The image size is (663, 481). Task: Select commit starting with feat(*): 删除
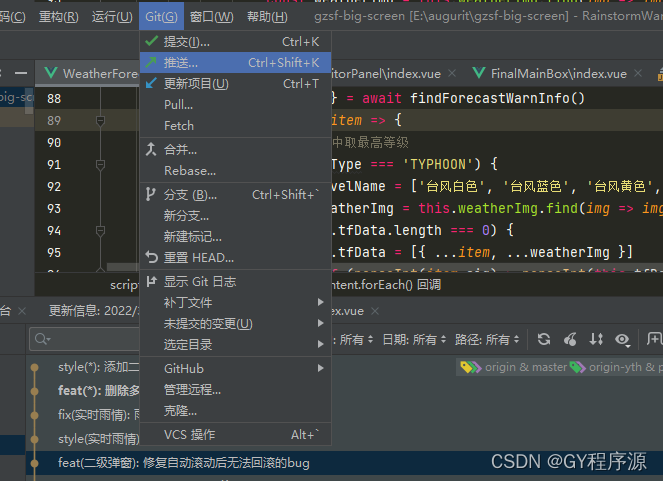(99, 390)
